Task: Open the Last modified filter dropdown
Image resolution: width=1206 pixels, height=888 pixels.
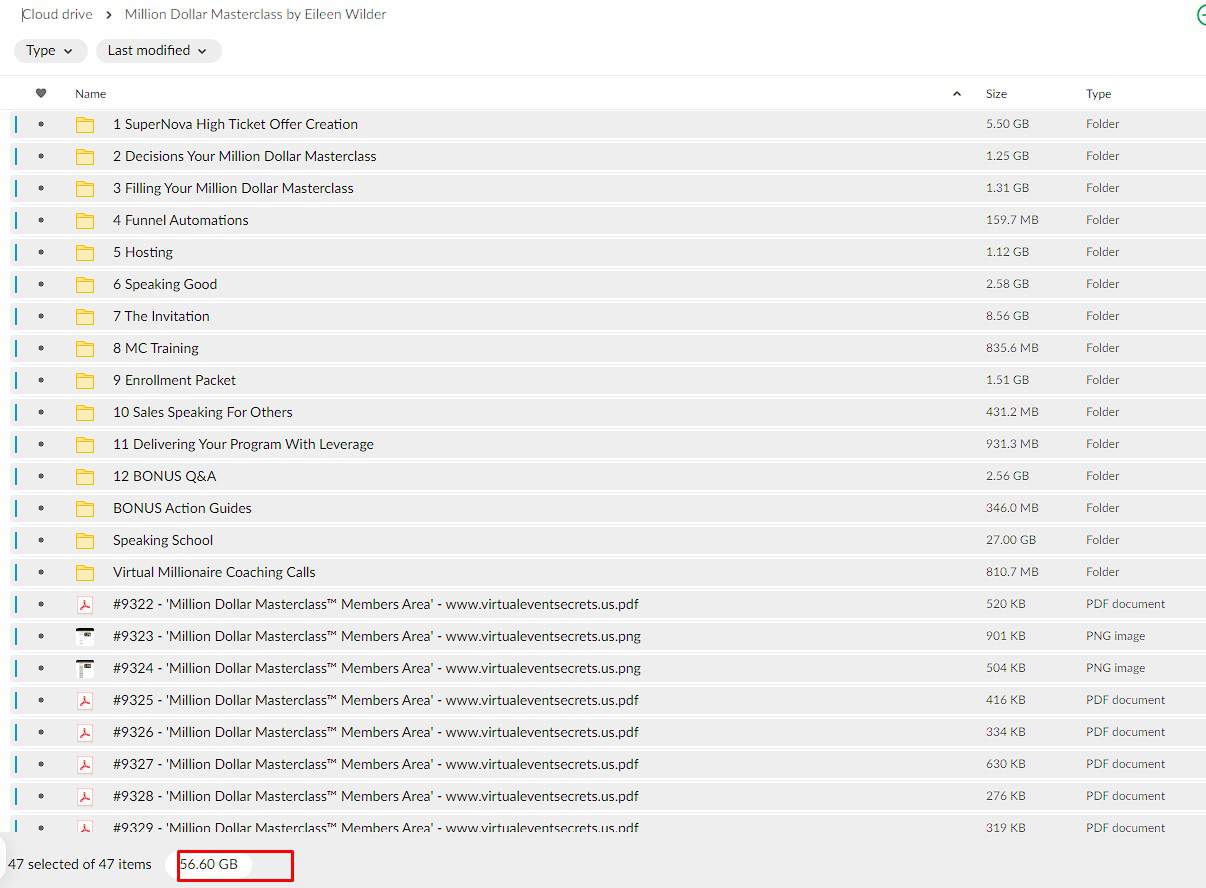Action: pos(157,51)
